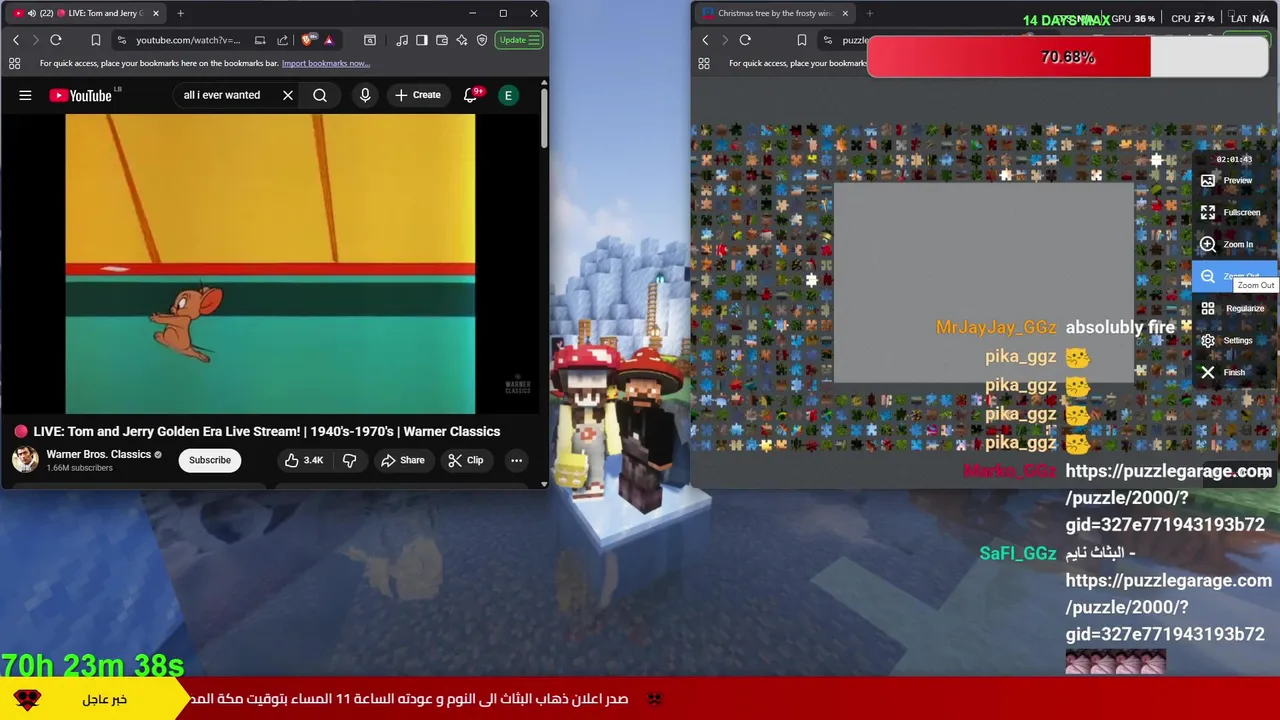
Task: Open the YouTube Create button
Action: tap(417, 95)
